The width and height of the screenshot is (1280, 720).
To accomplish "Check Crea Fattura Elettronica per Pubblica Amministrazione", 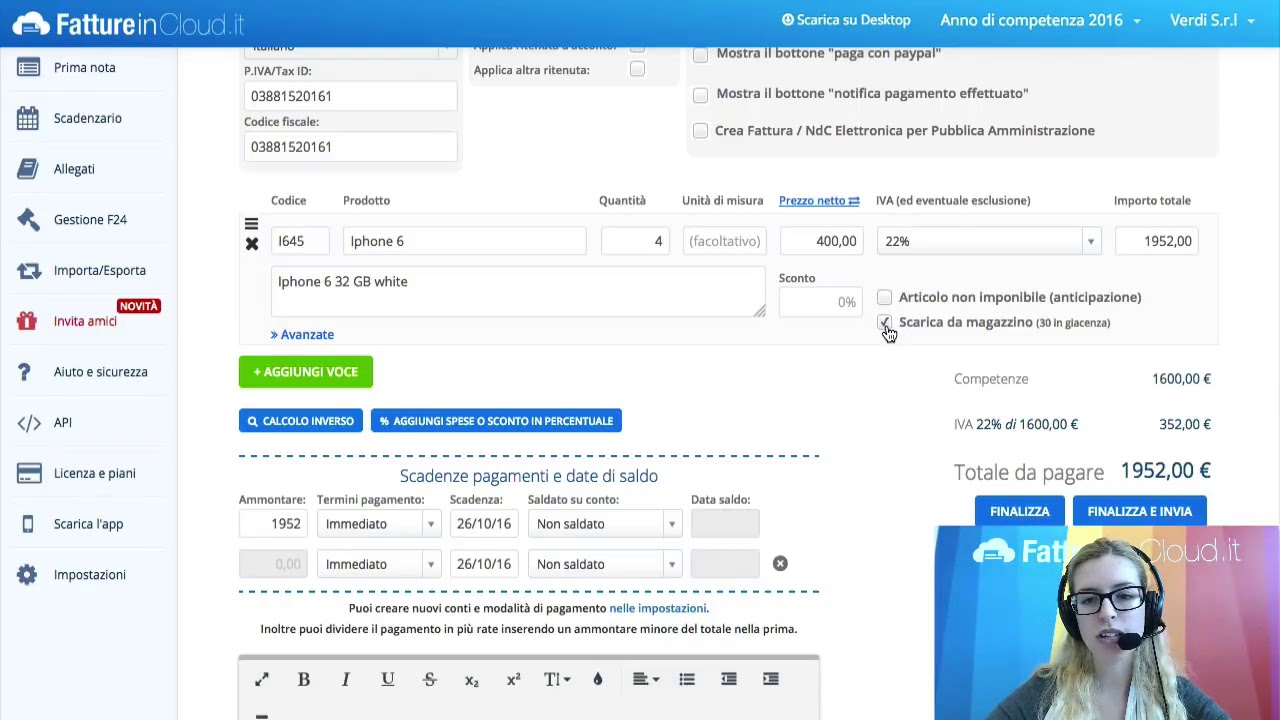I will coord(700,131).
